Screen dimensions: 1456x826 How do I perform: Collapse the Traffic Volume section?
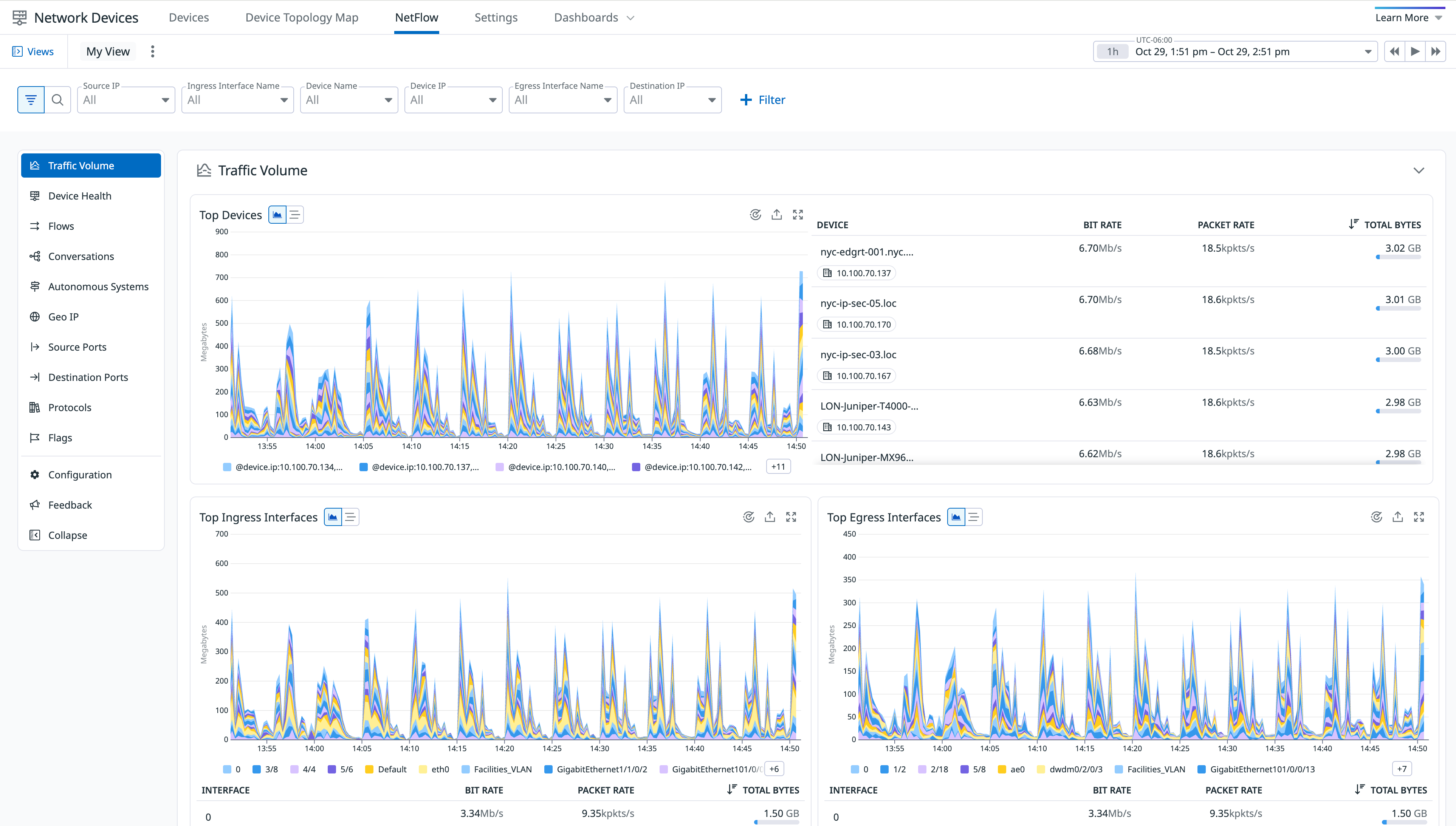pos(1419,170)
